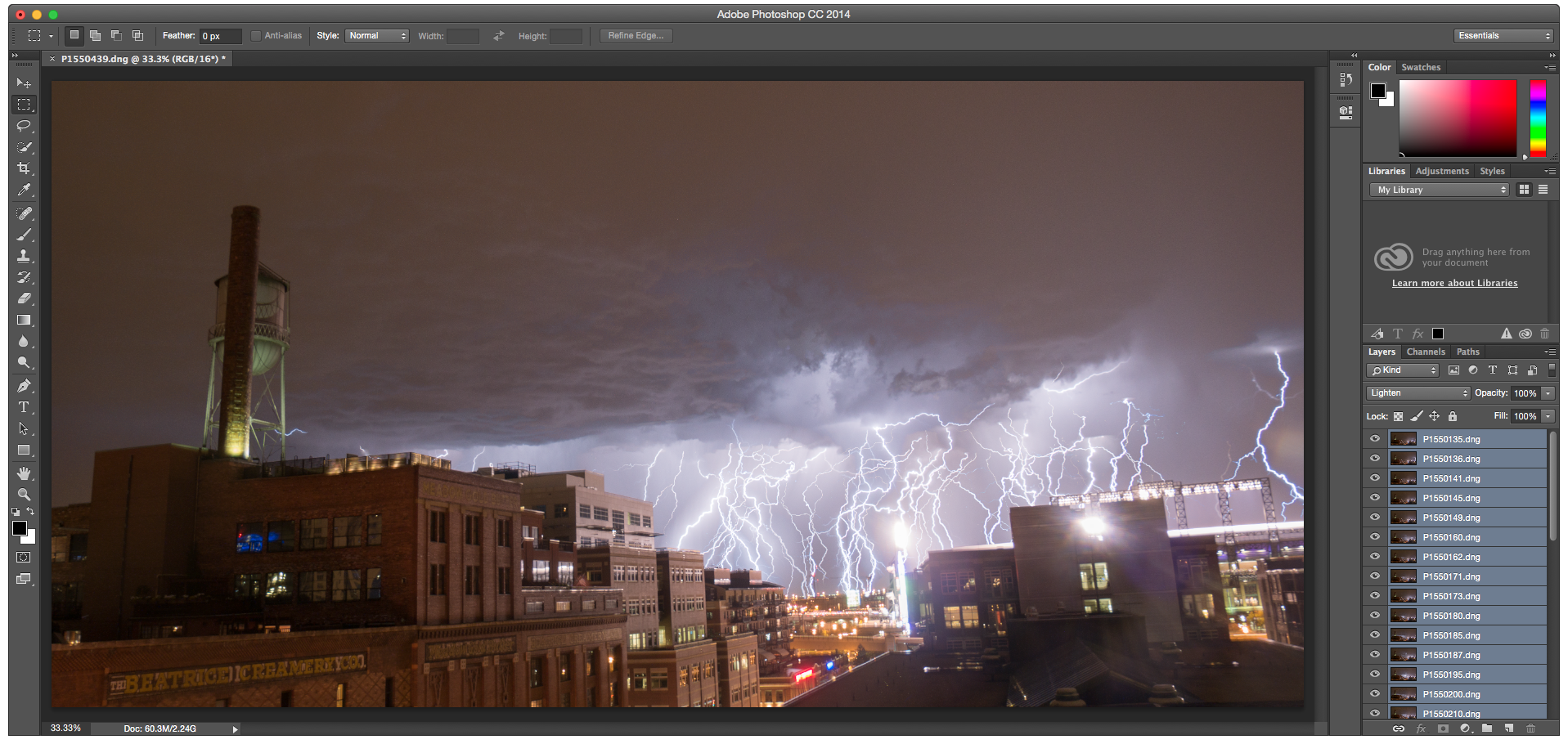Click the rainbow hue slider strip

(1538, 118)
